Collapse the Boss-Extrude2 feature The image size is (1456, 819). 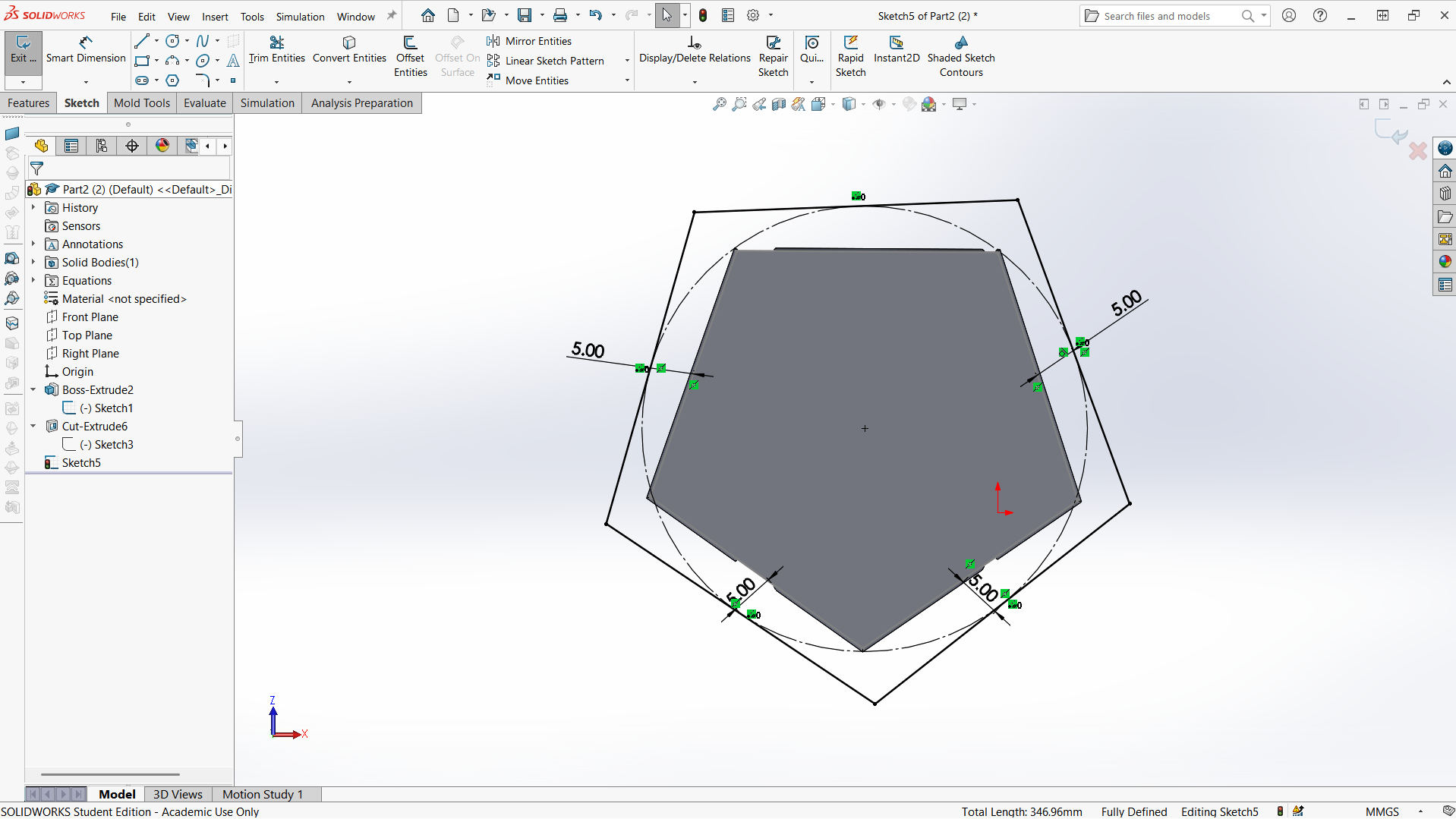(x=33, y=389)
